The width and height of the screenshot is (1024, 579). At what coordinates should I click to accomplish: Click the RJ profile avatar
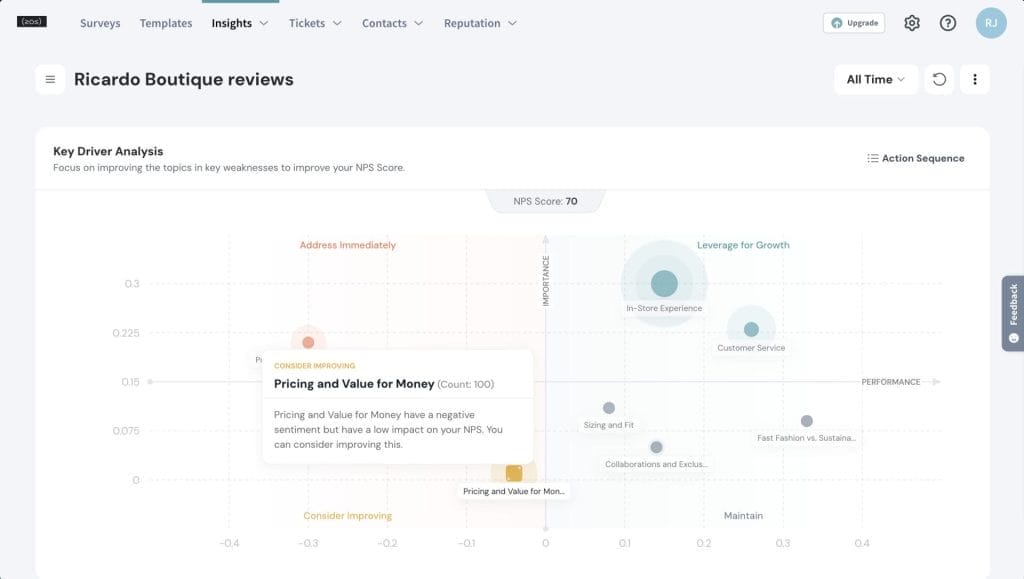(x=989, y=22)
